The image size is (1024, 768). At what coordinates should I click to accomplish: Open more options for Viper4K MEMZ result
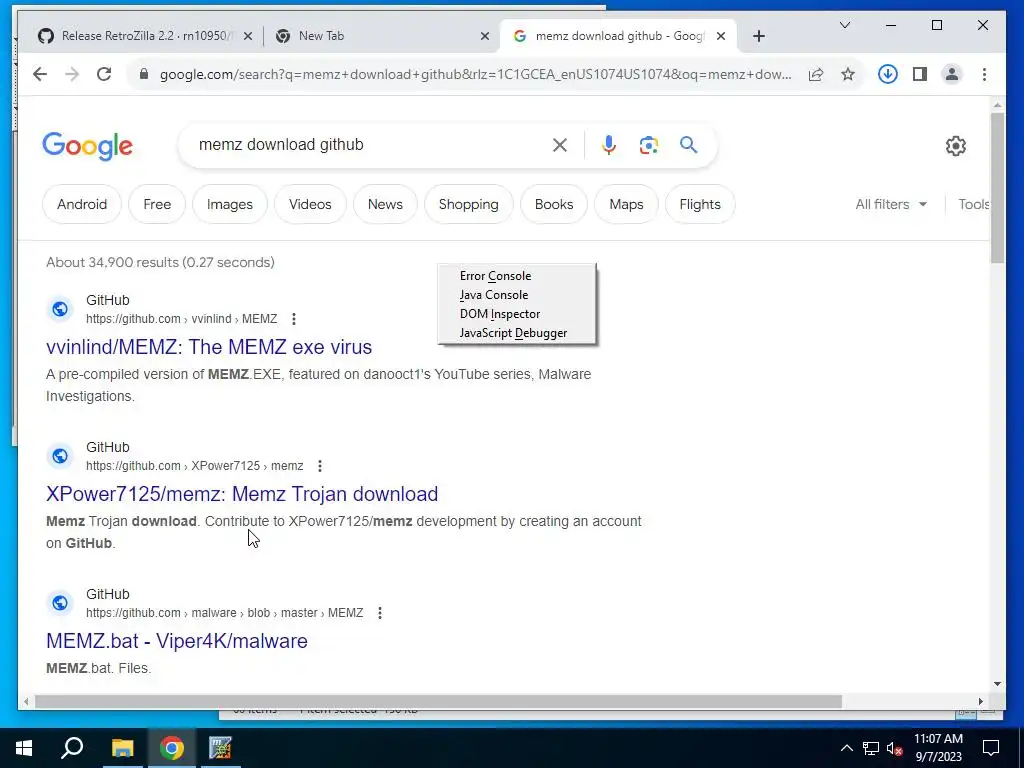(x=379, y=613)
